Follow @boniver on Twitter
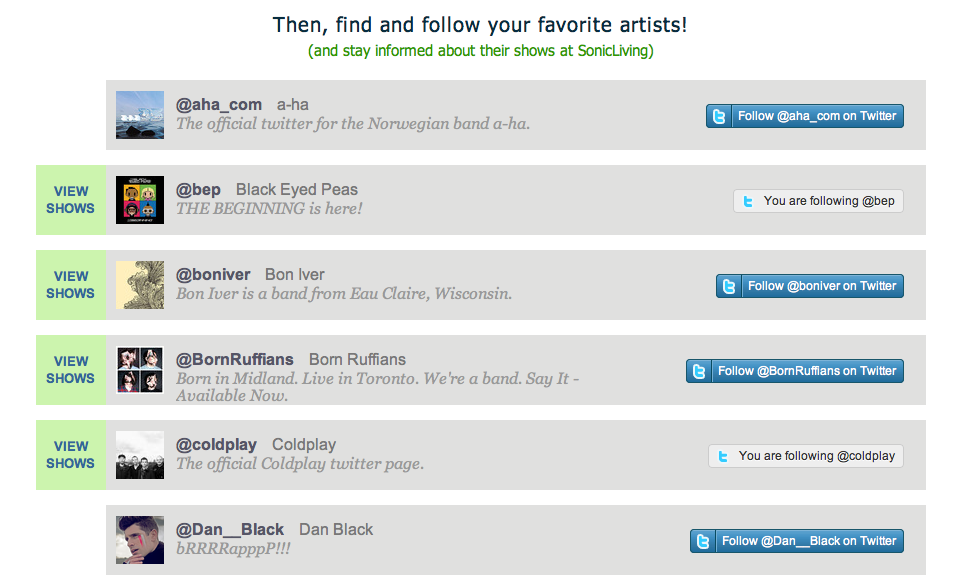This screenshot has width=974, height=587. 810,286
